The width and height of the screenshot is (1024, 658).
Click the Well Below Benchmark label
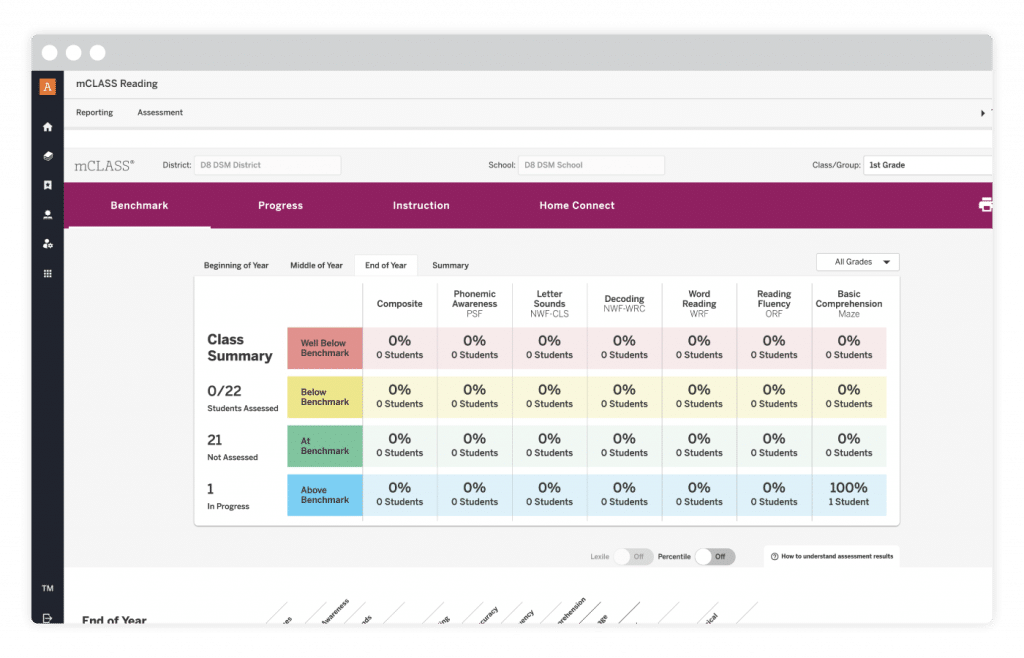[x=325, y=348]
